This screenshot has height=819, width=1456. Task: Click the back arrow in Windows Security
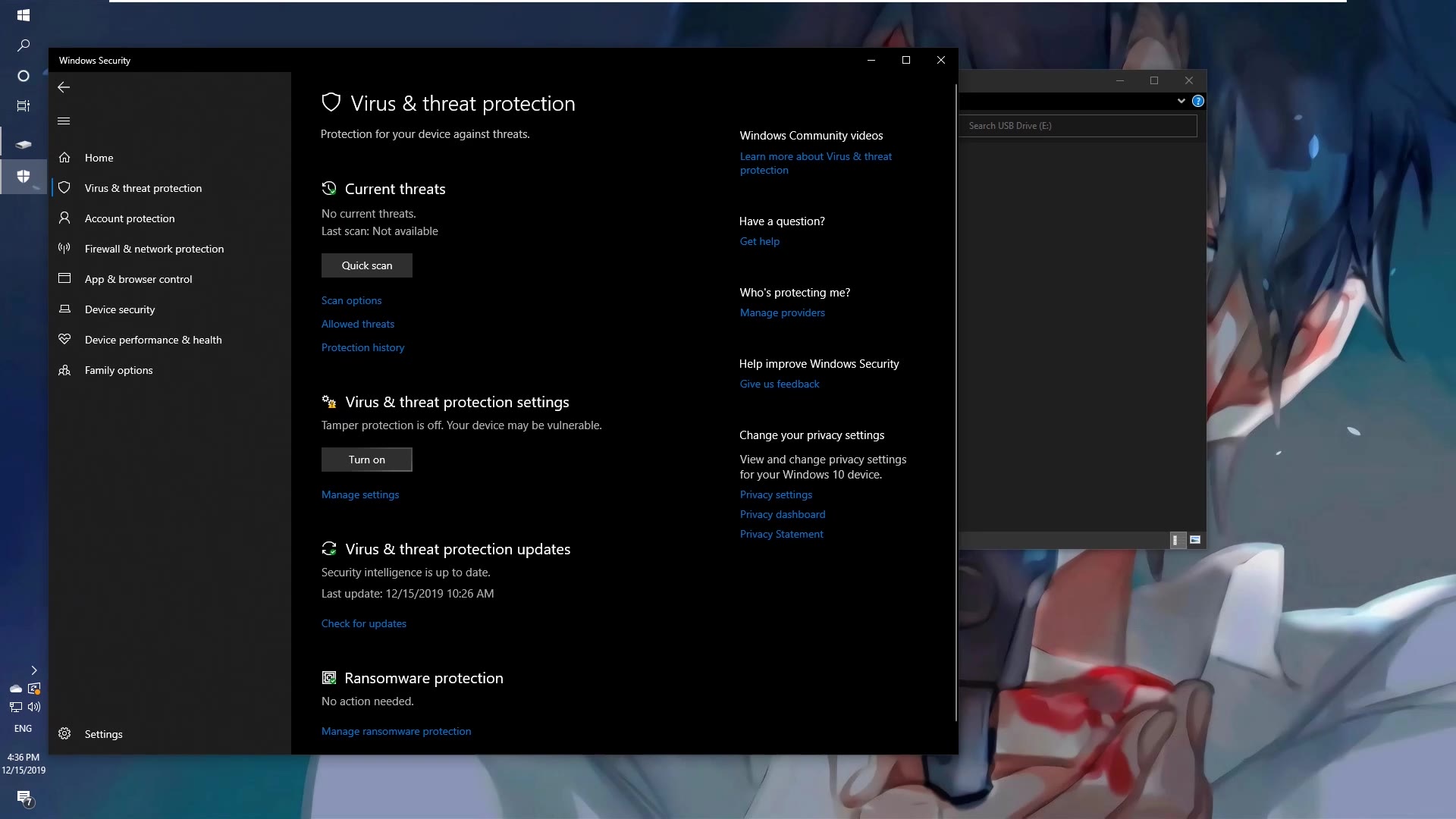pos(64,87)
